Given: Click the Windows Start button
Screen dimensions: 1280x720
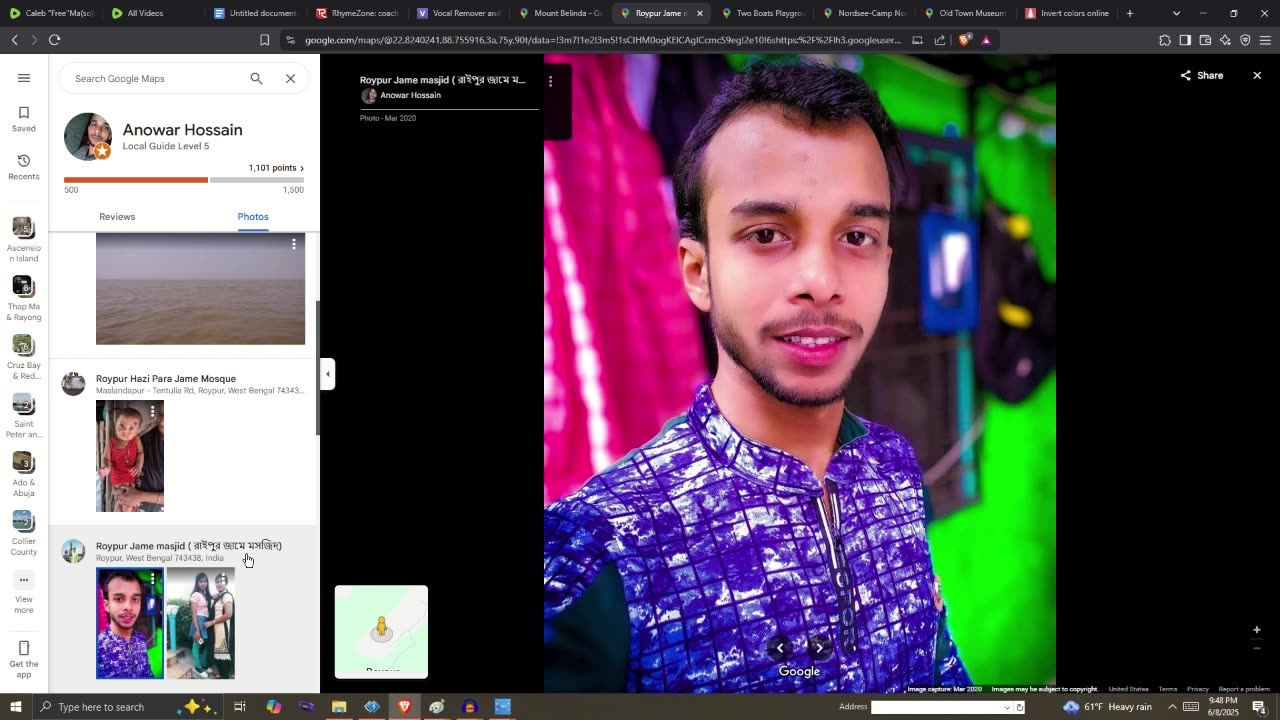Looking at the screenshot, I should click(x=15, y=707).
